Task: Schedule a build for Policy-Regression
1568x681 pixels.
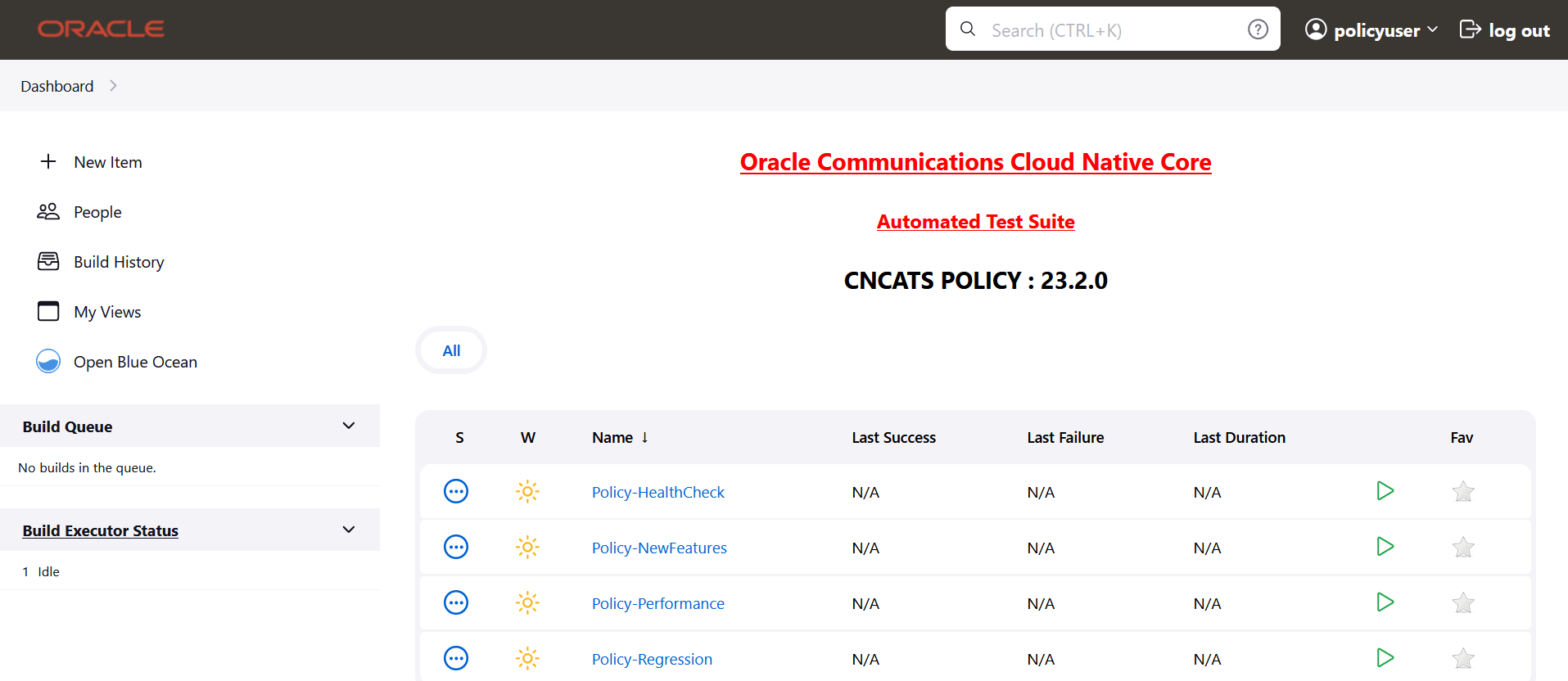Action: 1385,658
